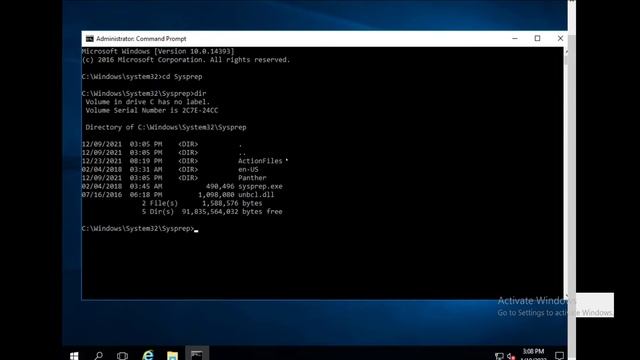Click the 'Directory of C:\Windows\System32\Sysprep' line
The width and height of the screenshot is (640, 360).
pos(166,127)
